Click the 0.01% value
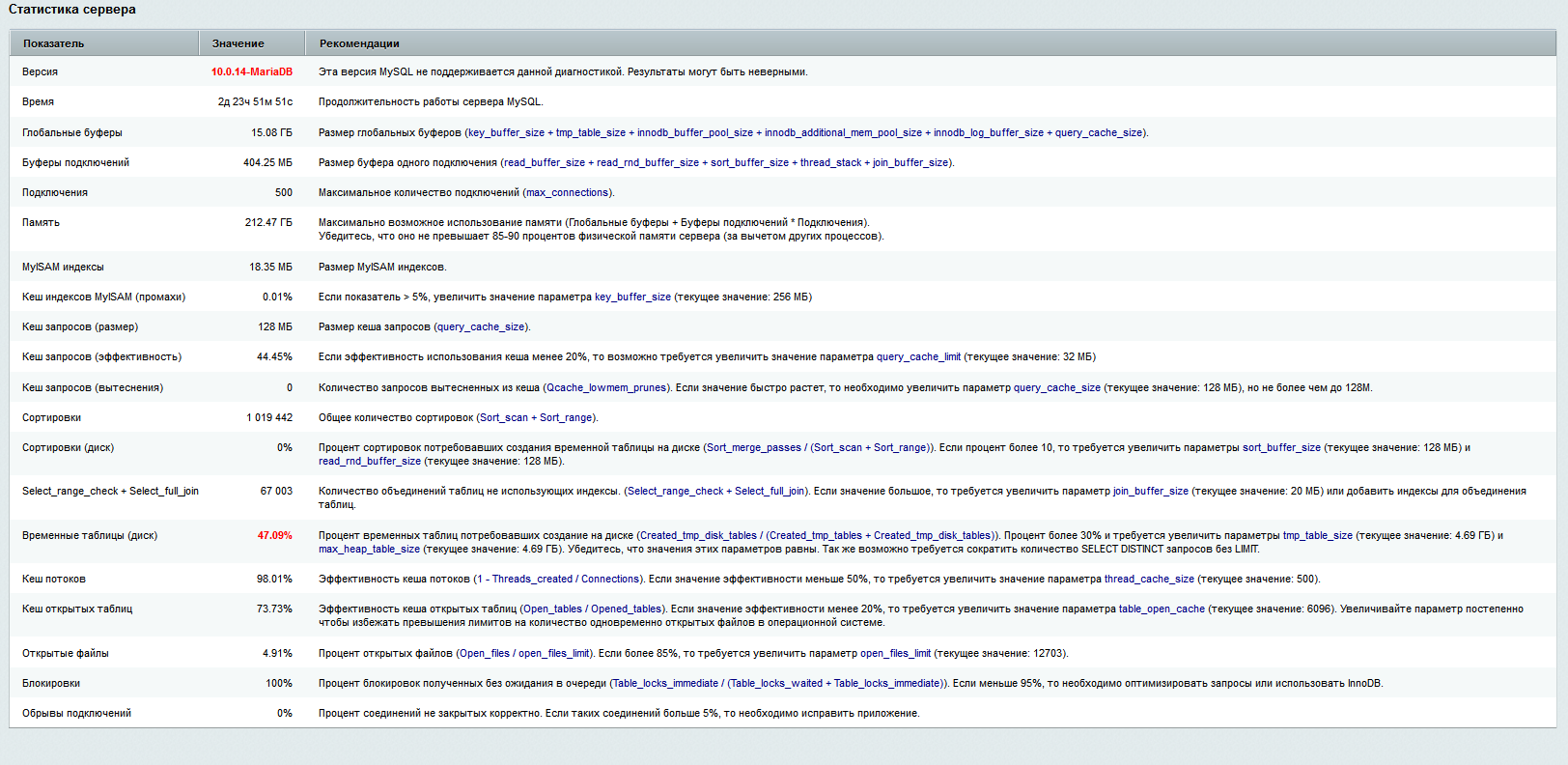 [277, 297]
